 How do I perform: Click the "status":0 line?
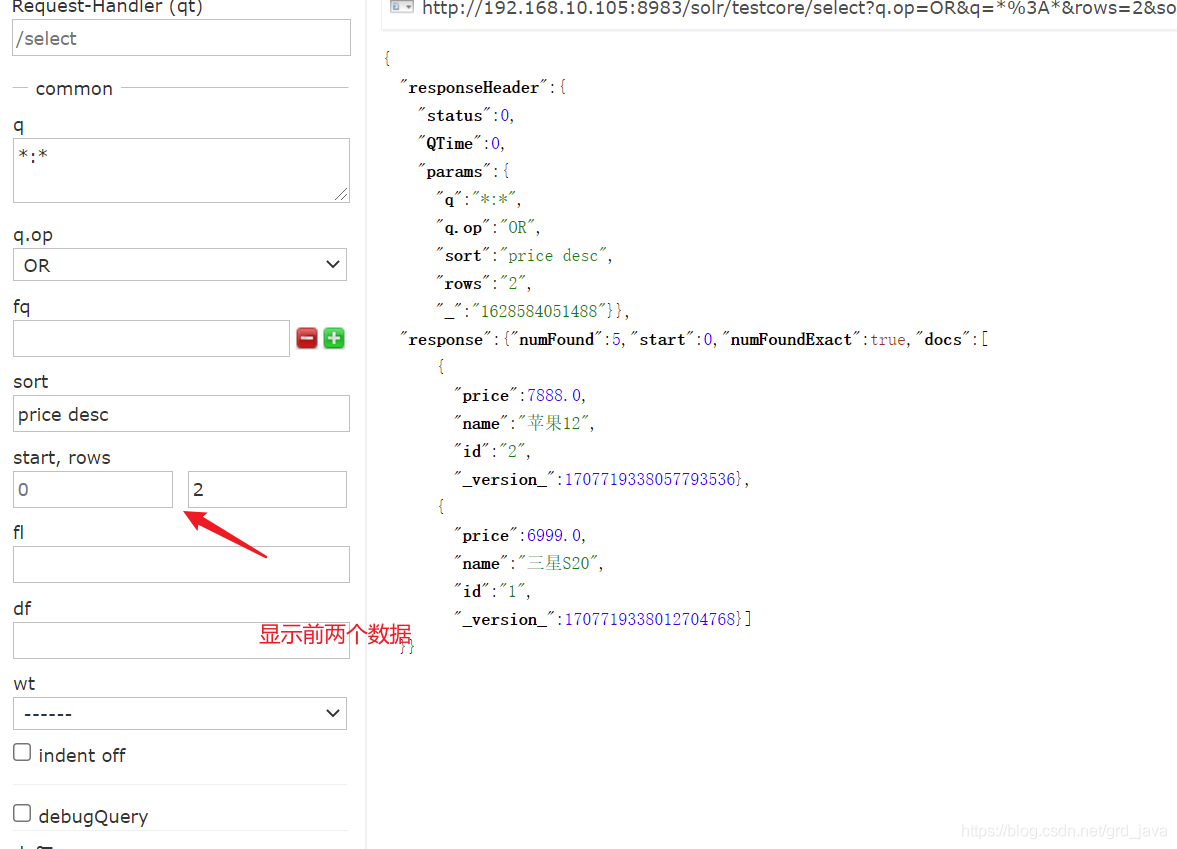[x=465, y=116]
